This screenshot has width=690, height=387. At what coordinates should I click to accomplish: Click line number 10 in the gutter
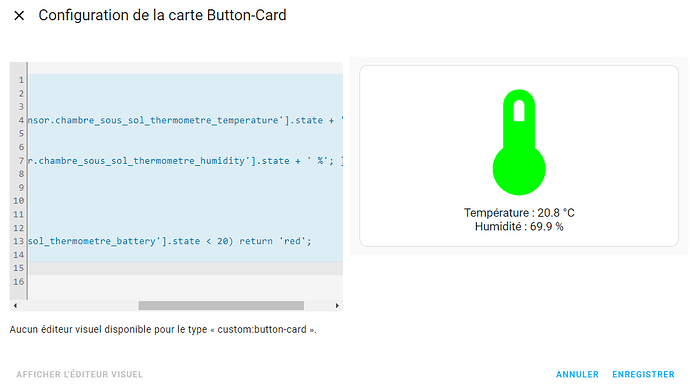18,201
